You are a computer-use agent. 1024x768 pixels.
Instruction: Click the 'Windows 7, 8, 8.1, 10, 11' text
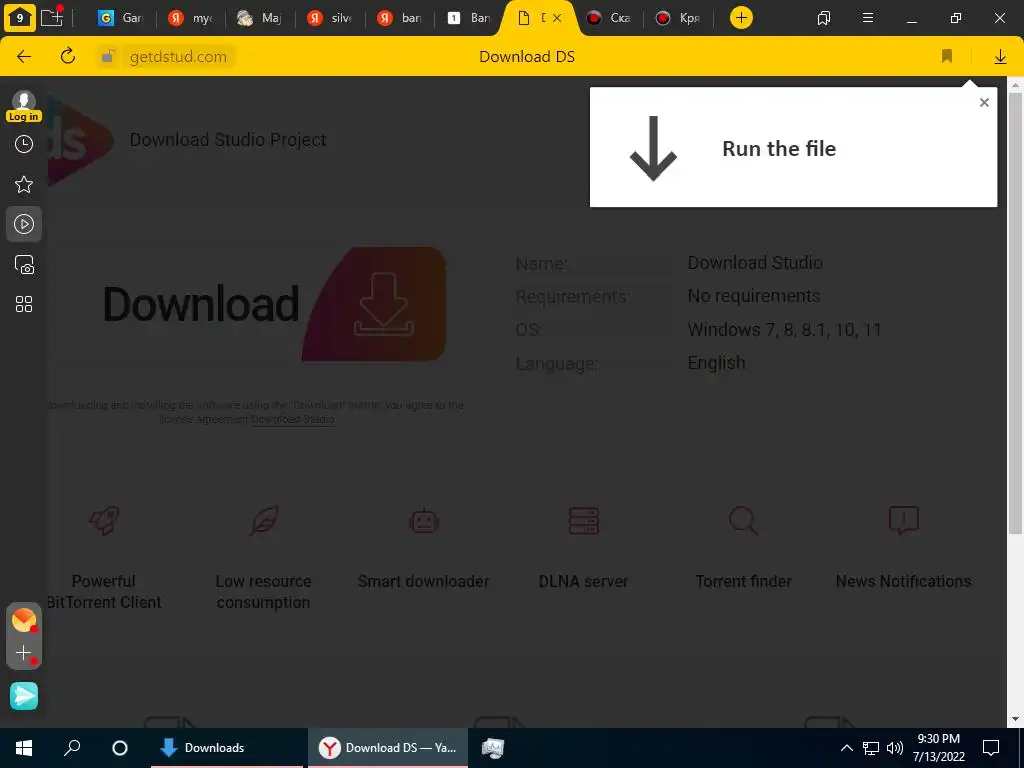(x=784, y=330)
